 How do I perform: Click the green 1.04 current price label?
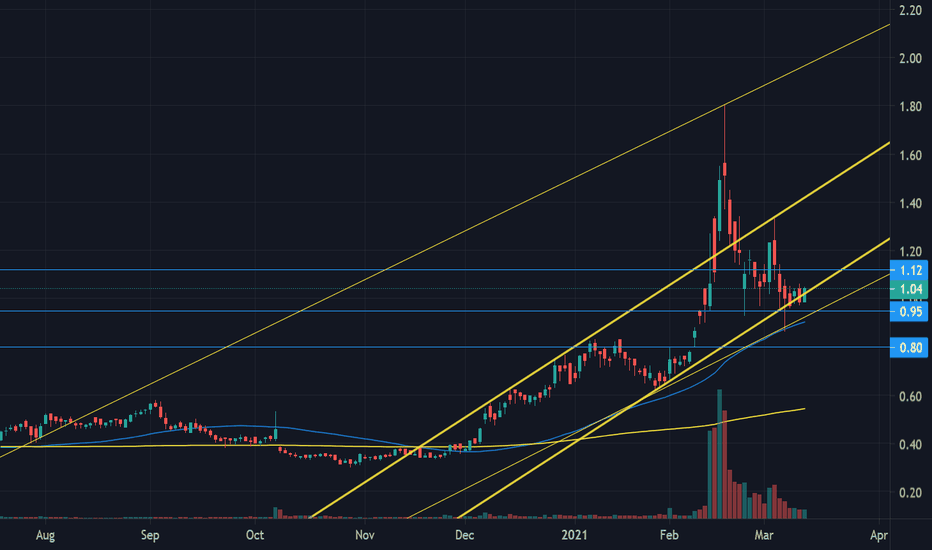click(909, 290)
